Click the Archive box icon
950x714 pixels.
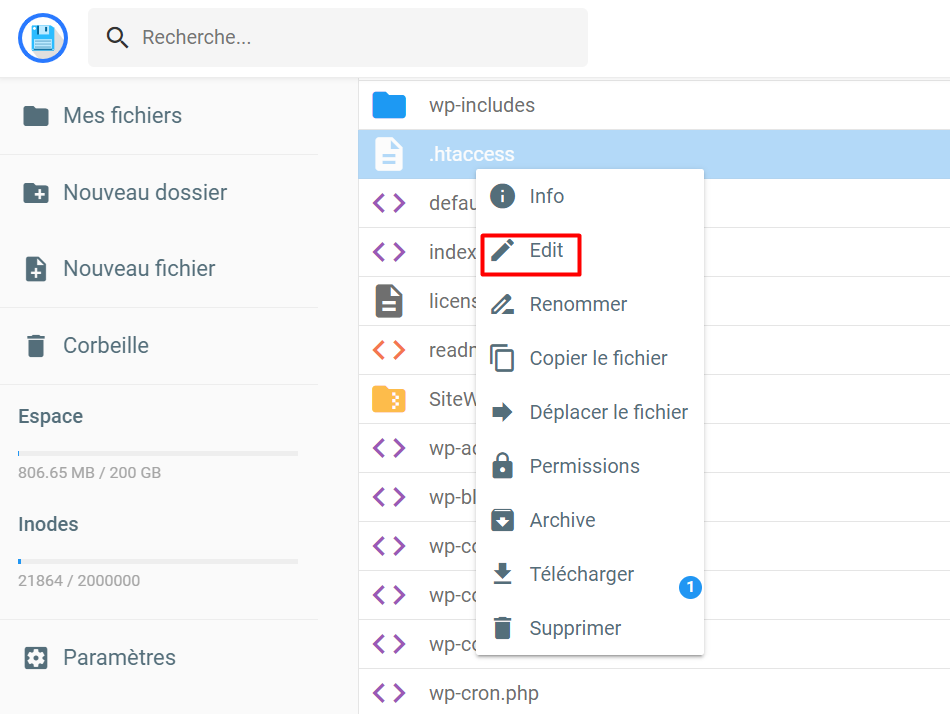tap(502, 519)
